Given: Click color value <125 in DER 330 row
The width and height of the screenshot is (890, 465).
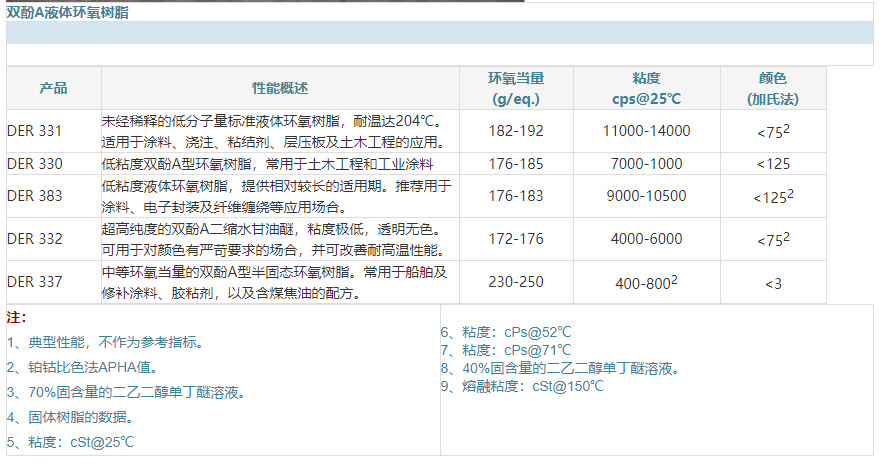Looking at the screenshot, I should click(773, 164).
